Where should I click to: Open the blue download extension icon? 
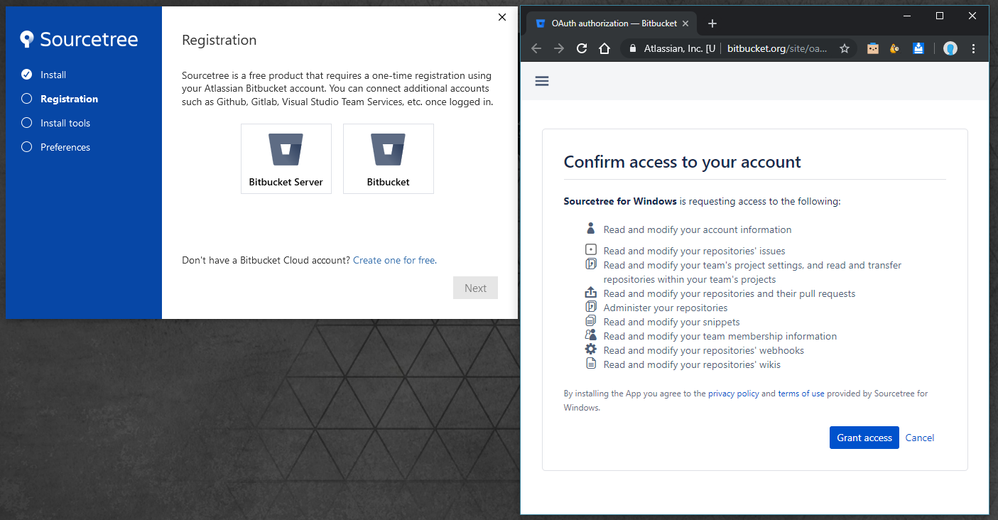[x=918, y=48]
